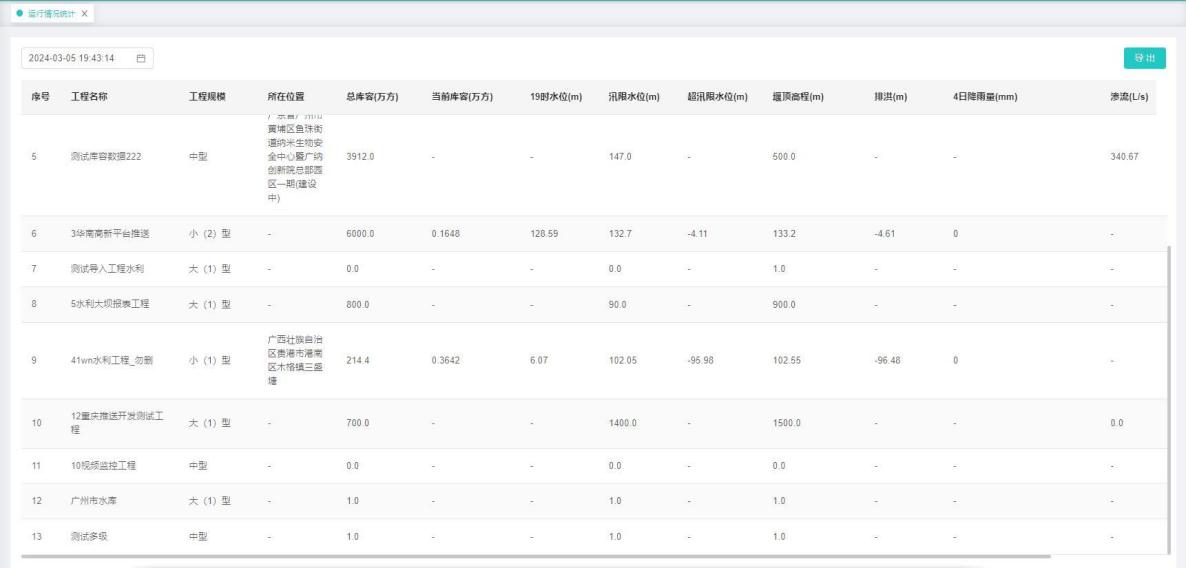Select the 运行情况统计 tab
1186x568 pixels.
pos(48,12)
